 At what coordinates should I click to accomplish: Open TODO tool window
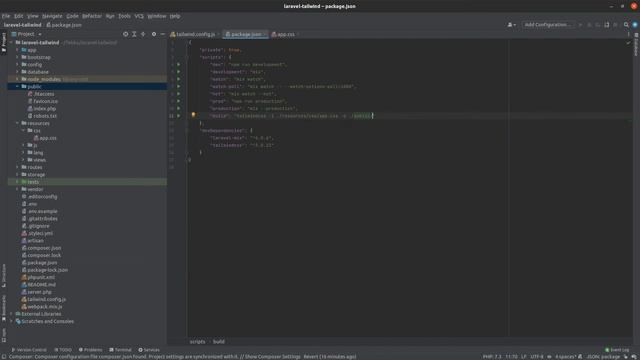[63, 350]
